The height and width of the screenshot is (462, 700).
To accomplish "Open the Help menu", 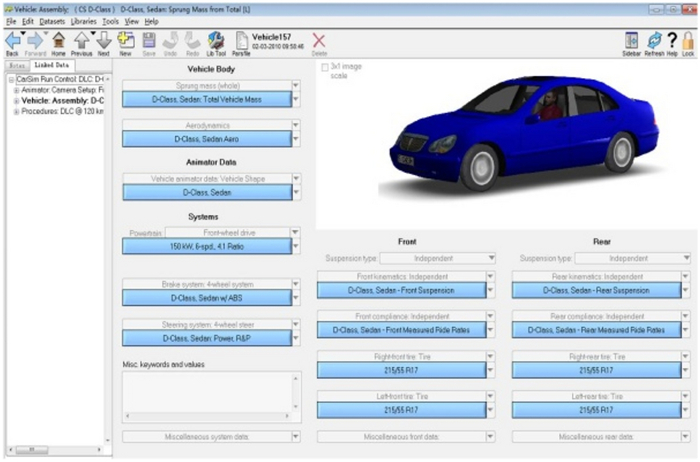I will coord(151,21).
